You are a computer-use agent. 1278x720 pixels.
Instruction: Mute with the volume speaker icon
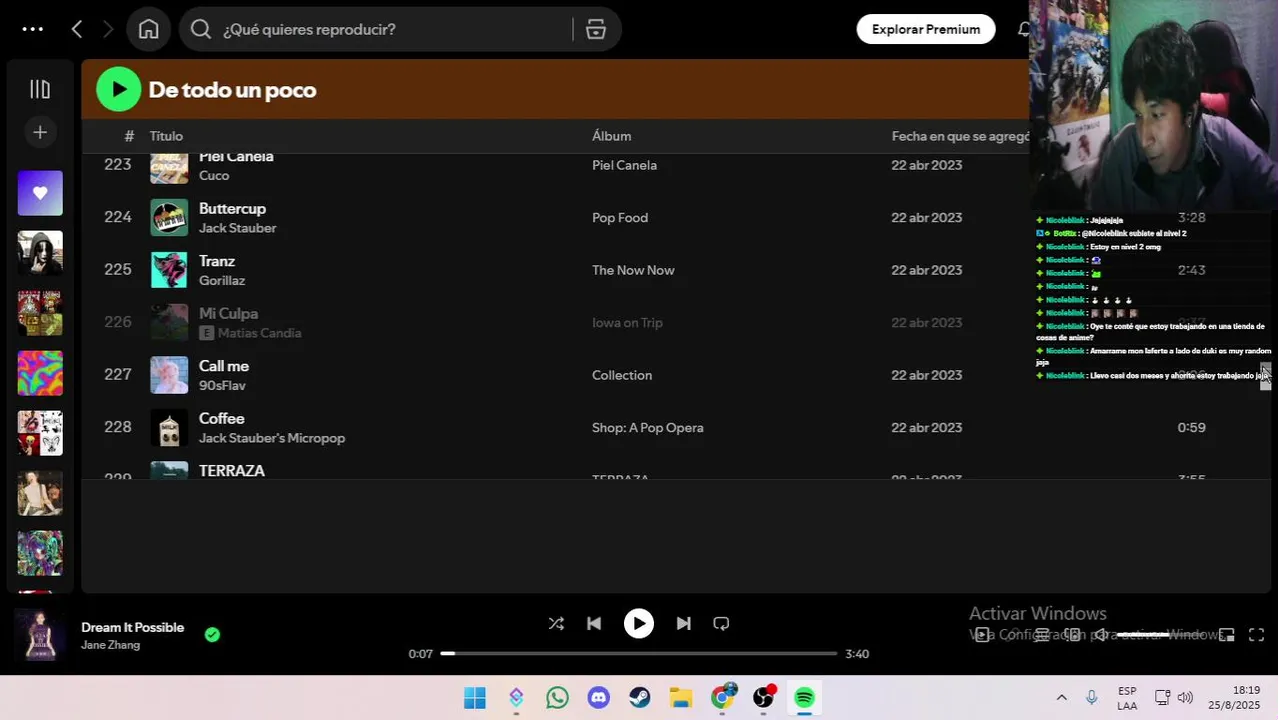coord(1100,635)
